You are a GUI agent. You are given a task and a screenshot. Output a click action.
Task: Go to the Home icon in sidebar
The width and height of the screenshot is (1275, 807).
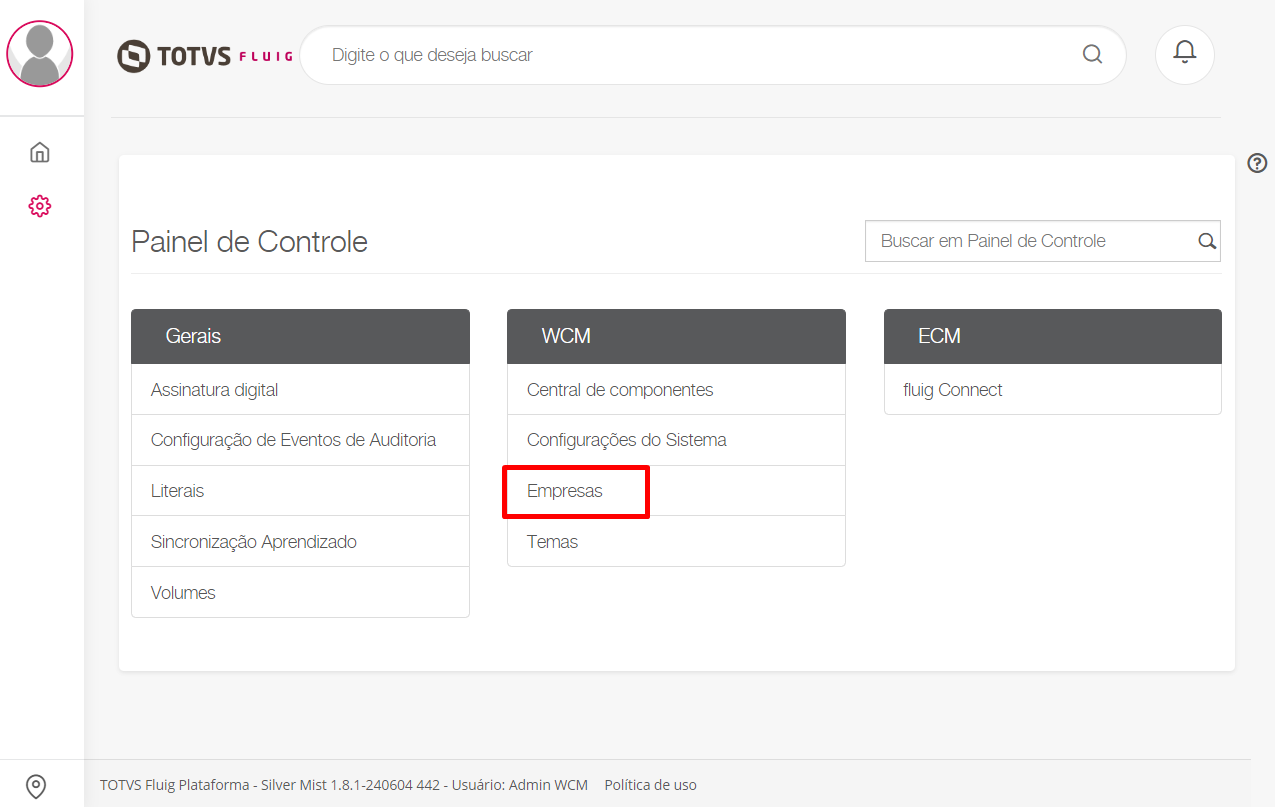(x=40, y=152)
